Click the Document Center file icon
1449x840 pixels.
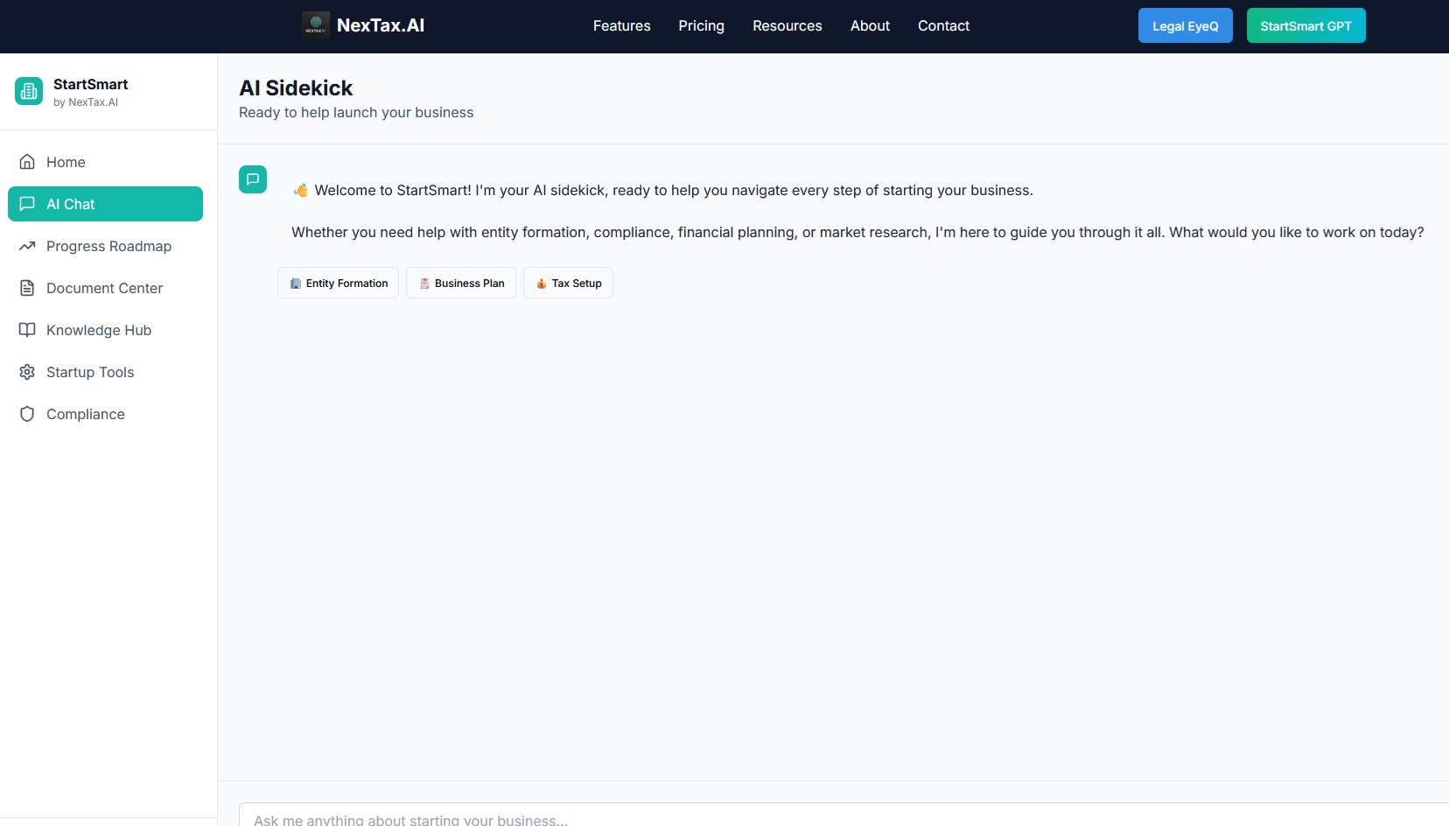tap(27, 288)
